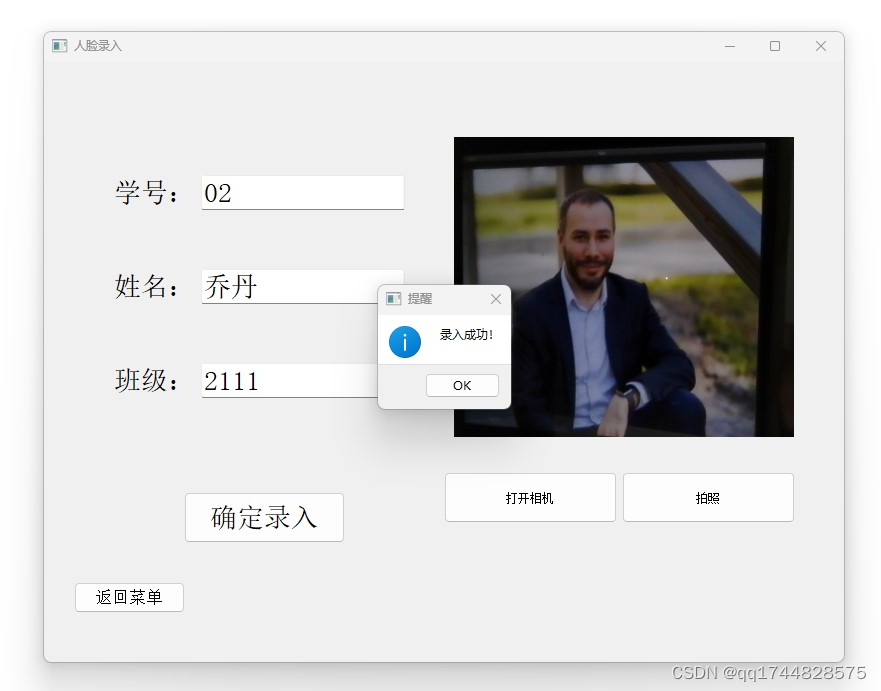Close the 人脸录入 window
The height and width of the screenshot is (691, 881).
click(x=821, y=46)
